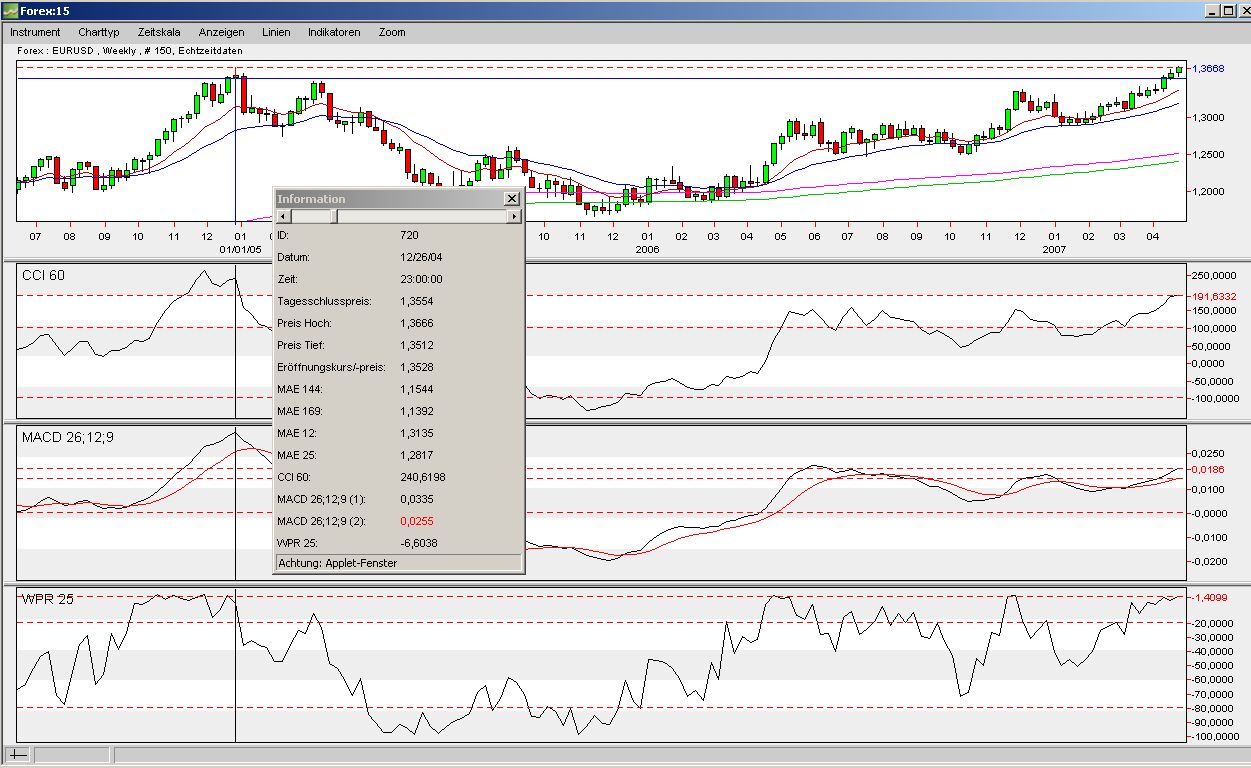
Task: Open the Instrument menu
Action: [x=35, y=32]
